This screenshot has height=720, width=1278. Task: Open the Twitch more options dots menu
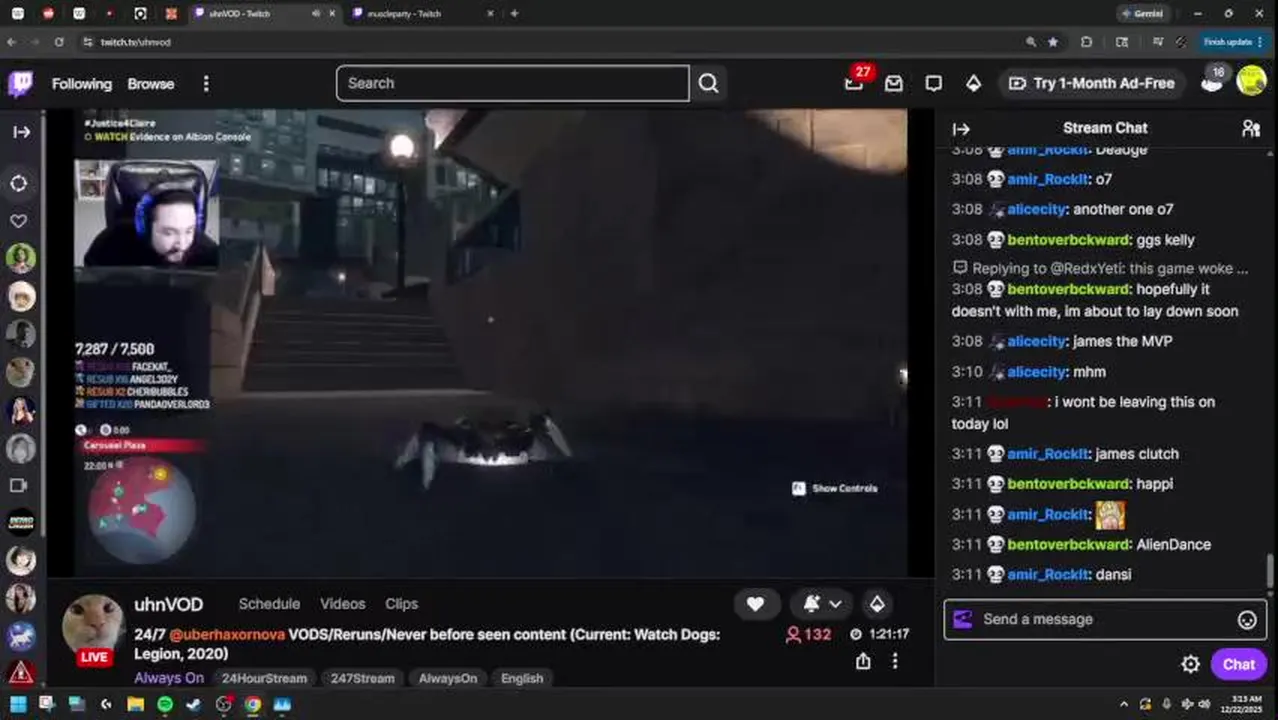click(x=206, y=84)
